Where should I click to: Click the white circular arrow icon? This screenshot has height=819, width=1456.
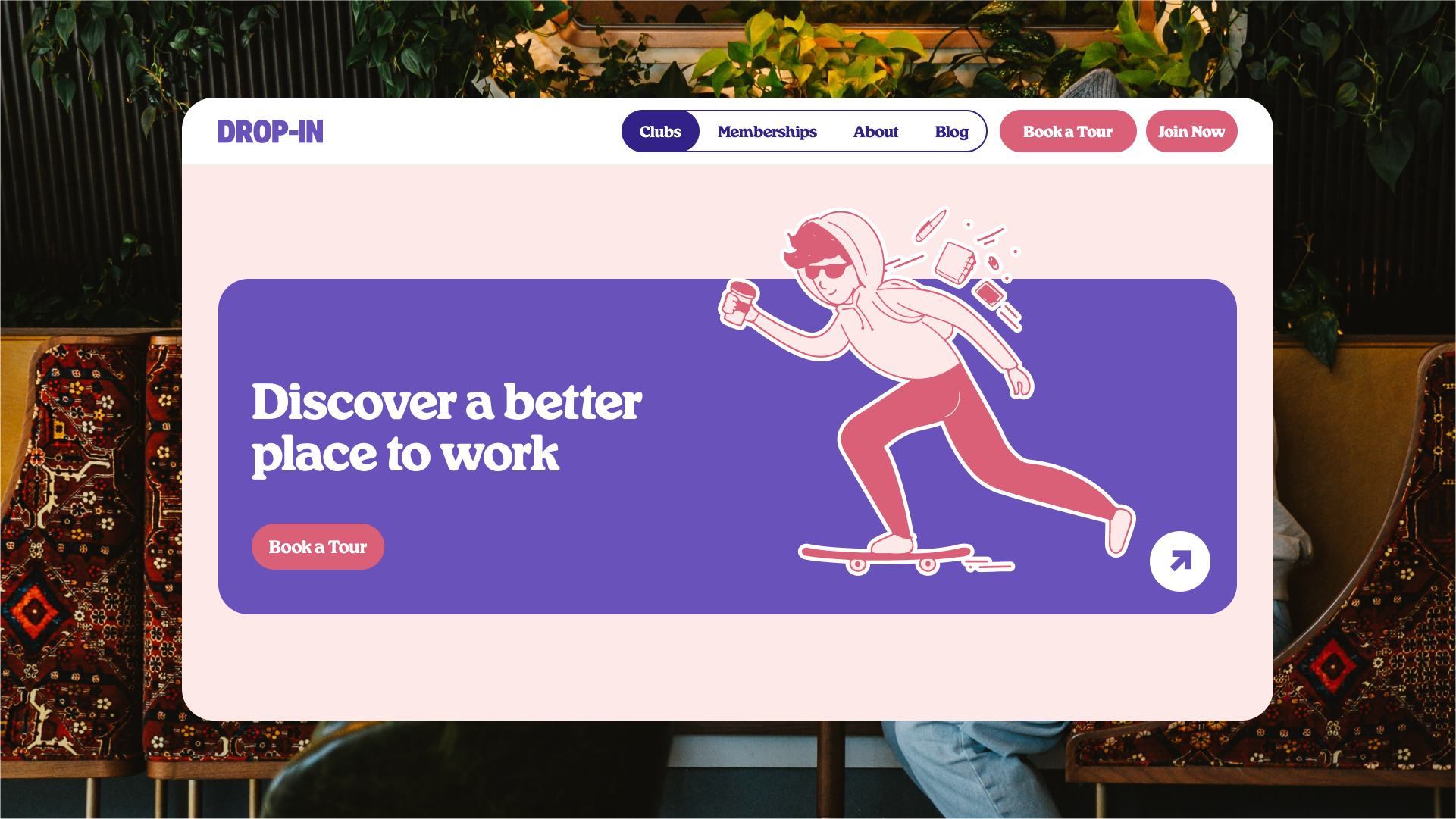(1179, 561)
